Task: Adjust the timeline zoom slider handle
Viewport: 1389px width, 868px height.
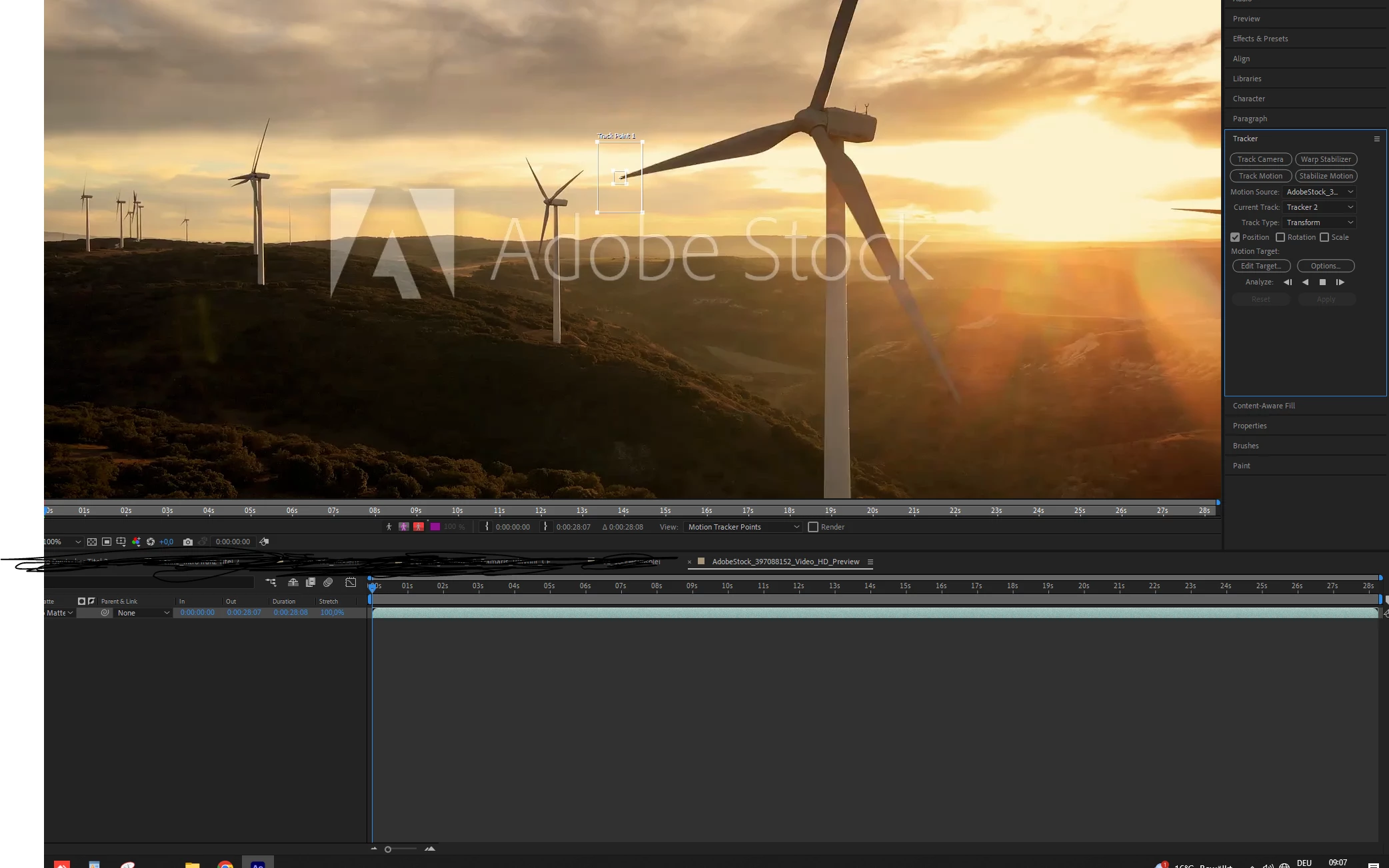Action: pos(388,849)
